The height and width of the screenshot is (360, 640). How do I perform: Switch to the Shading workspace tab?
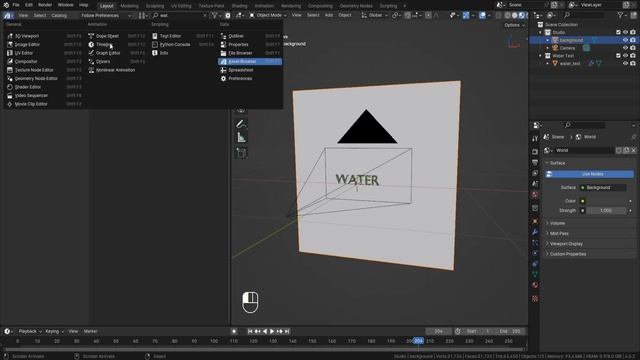pyautogui.click(x=239, y=6)
